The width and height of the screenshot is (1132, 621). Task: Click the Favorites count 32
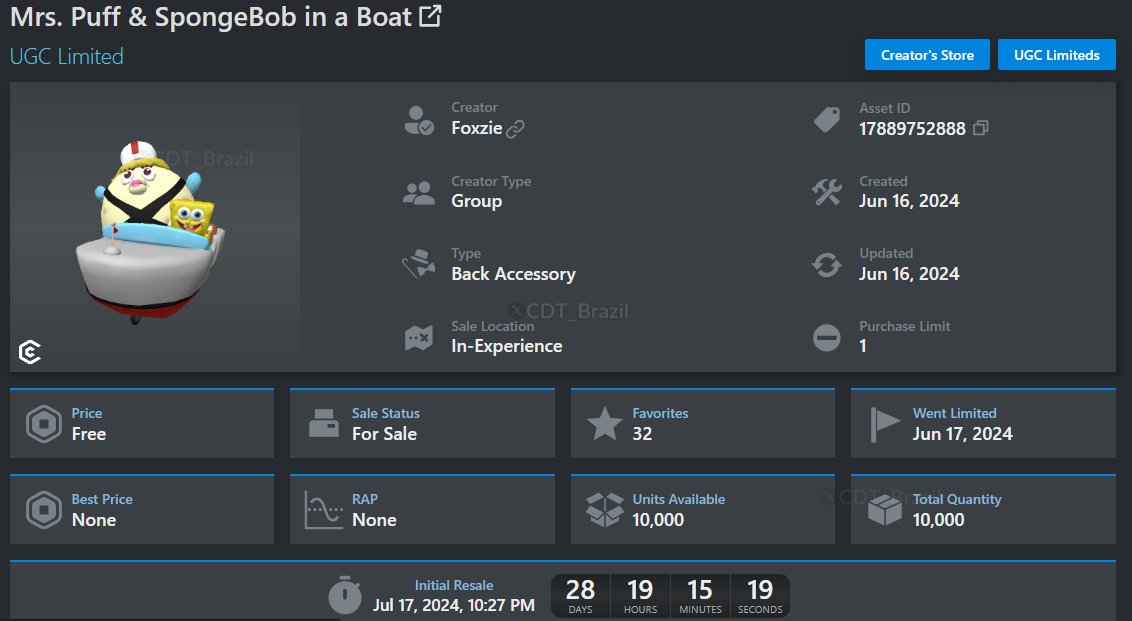tap(642, 434)
